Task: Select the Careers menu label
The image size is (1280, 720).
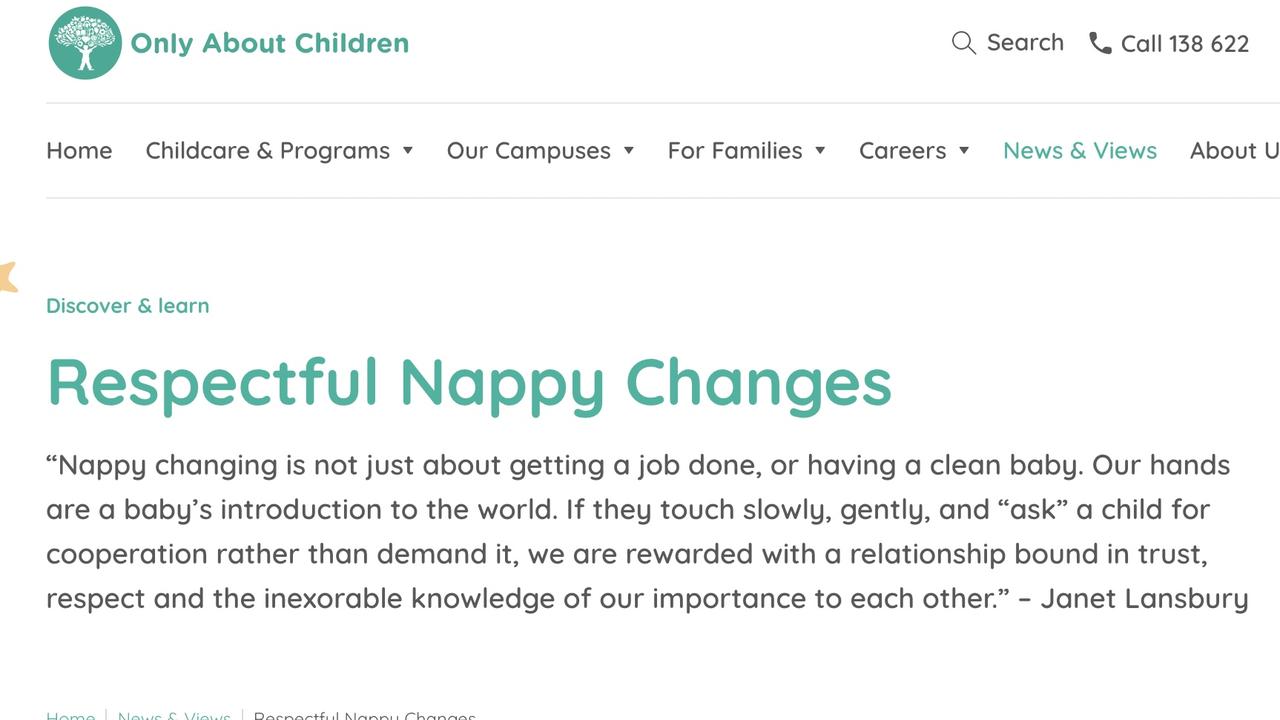Action: (x=903, y=151)
